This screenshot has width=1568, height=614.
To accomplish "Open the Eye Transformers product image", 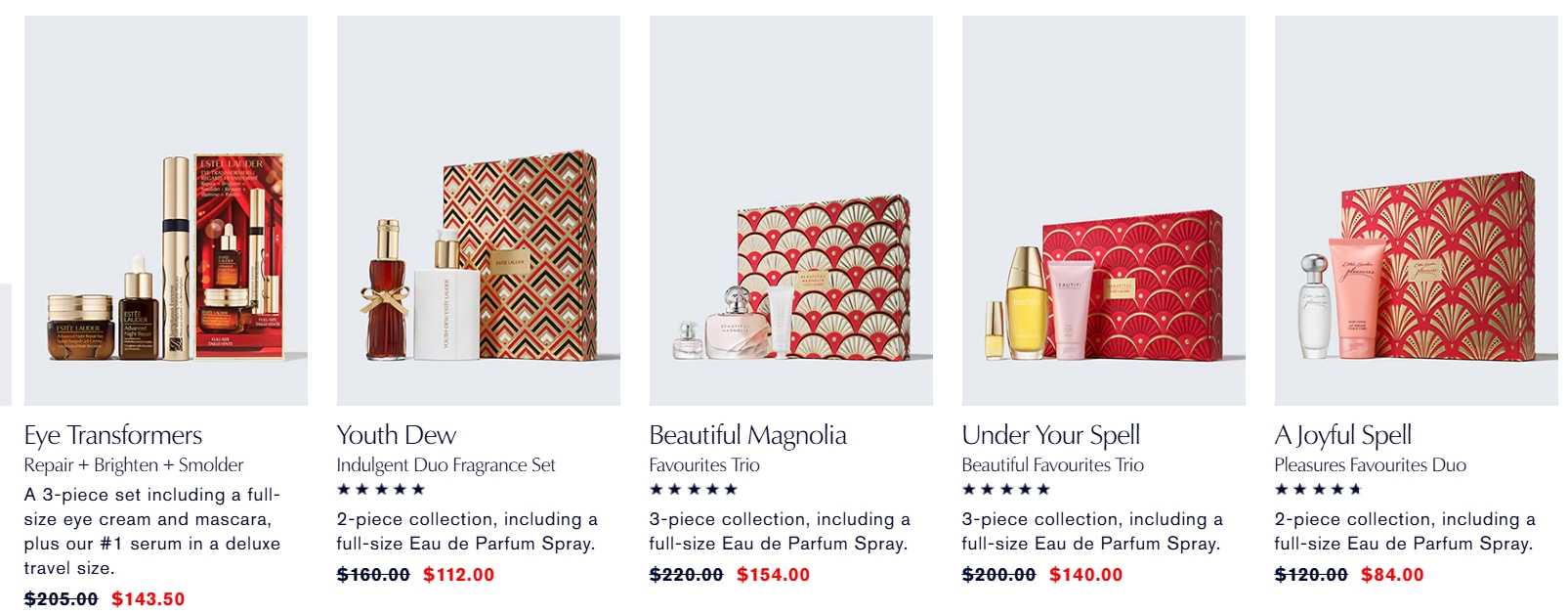I will pyautogui.click(x=166, y=210).
